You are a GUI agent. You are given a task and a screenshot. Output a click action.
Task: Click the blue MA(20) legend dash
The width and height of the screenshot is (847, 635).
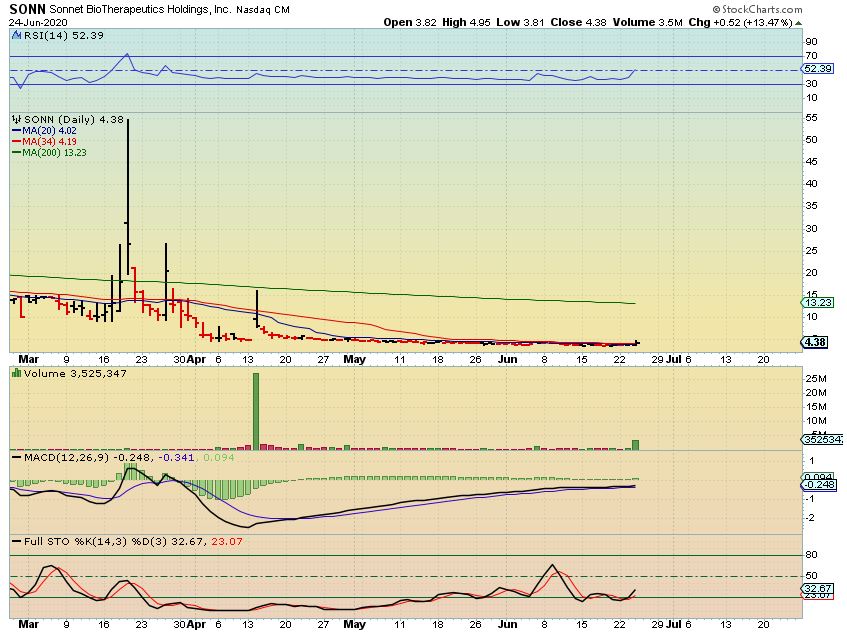pos(15,130)
